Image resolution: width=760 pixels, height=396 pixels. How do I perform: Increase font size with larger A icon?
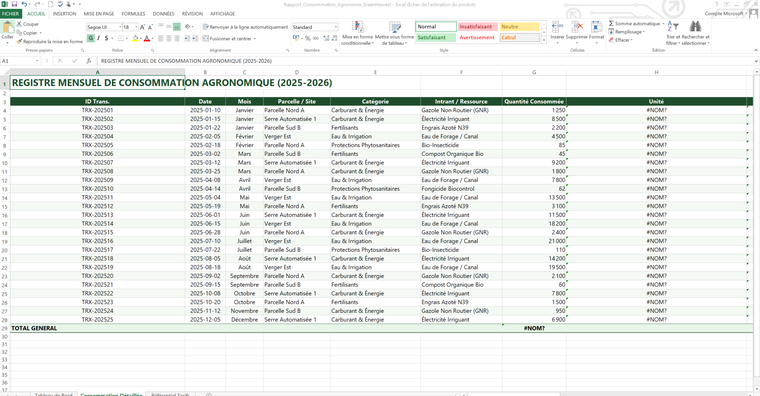142,27
